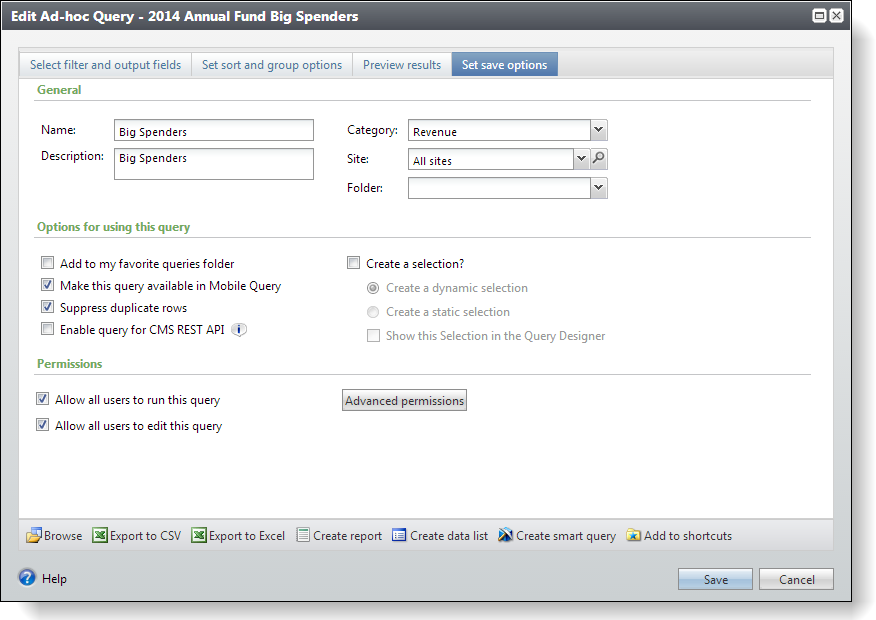Select Create a dynamic selection radio
This screenshot has width=876, height=620.
373,288
